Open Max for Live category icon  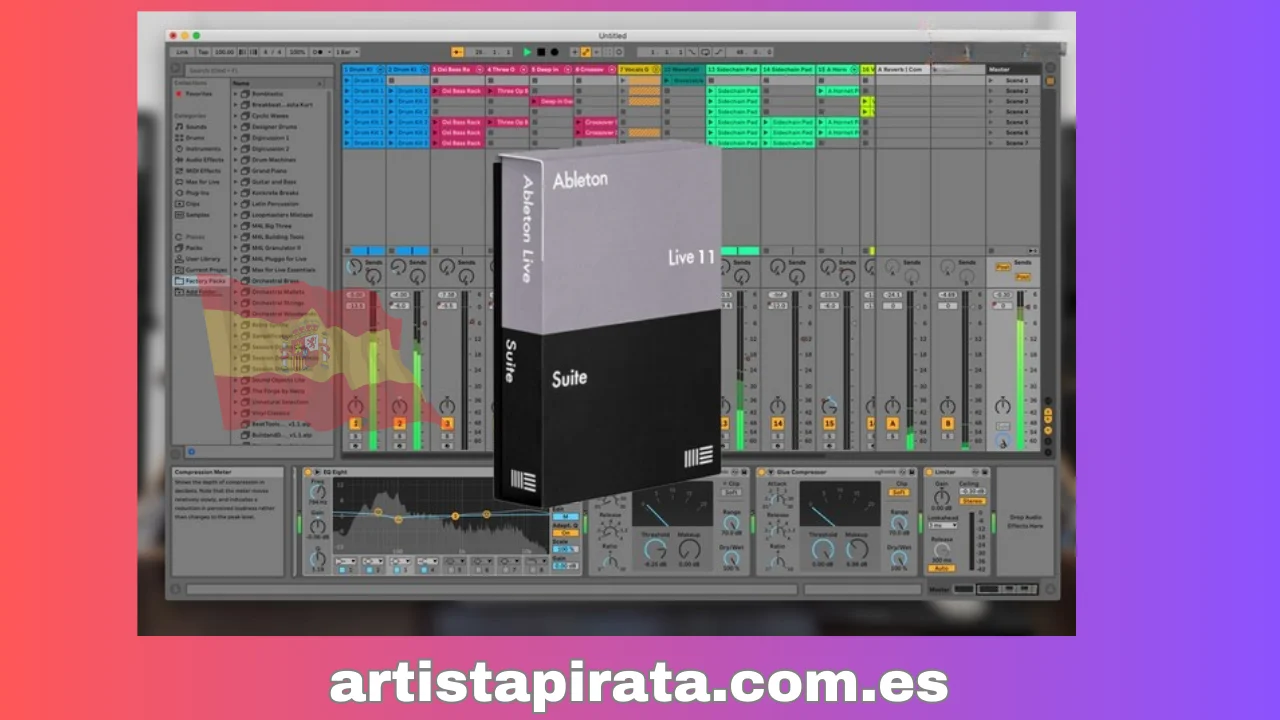pos(179,182)
